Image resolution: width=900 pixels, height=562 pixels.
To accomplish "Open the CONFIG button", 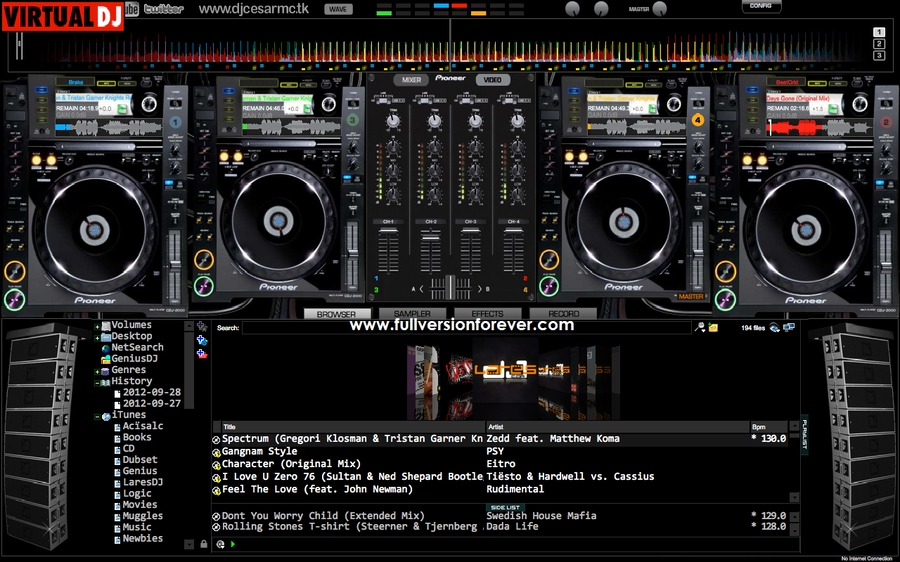I will [761, 6].
